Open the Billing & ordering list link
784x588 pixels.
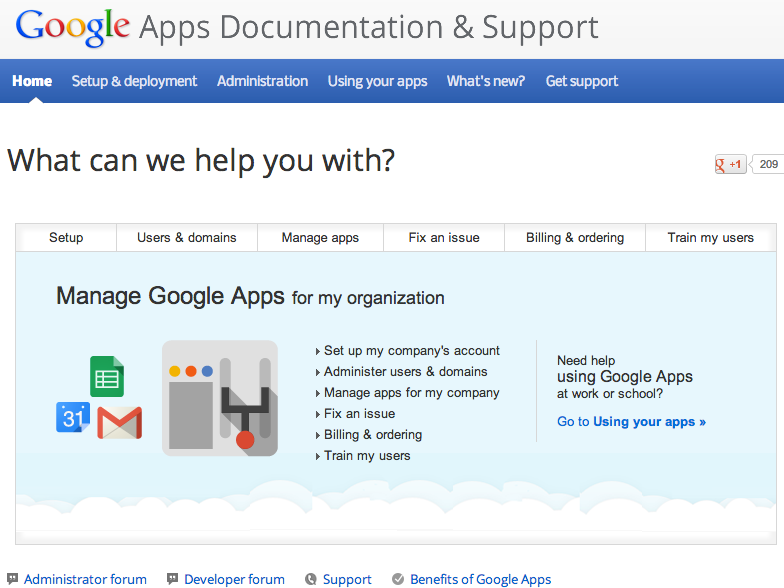pos(373,435)
